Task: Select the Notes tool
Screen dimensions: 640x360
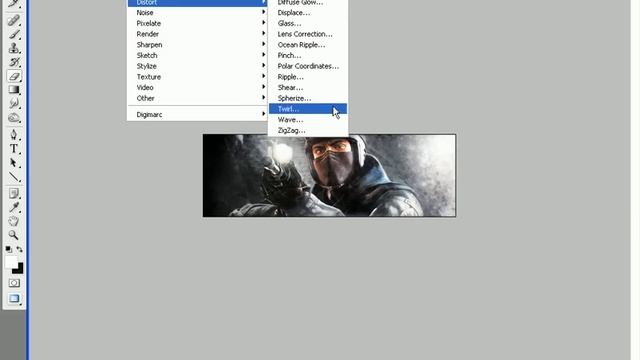Action: (x=14, y=193)
